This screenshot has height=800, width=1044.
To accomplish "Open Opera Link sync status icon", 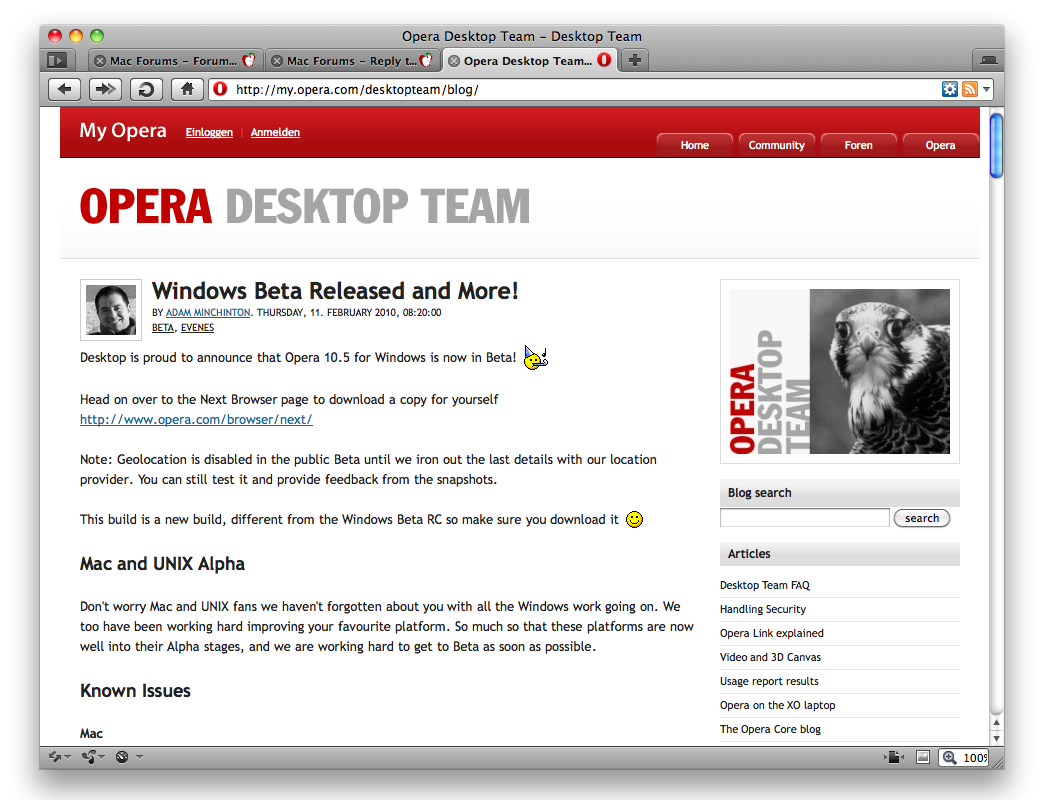I will [x=55, y=756].
